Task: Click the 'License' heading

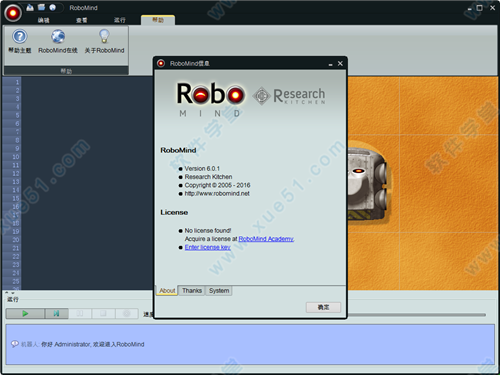Action: point(174,212)
